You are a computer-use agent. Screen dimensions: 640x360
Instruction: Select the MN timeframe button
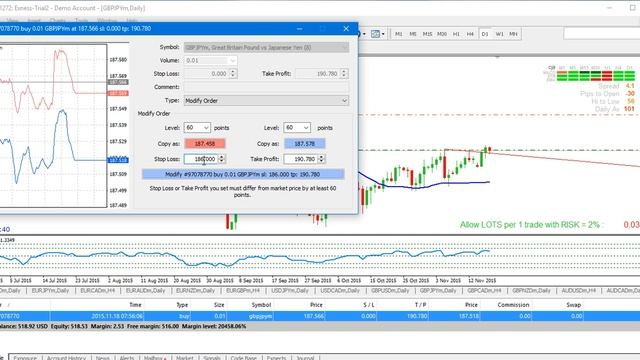coord(513,34)
